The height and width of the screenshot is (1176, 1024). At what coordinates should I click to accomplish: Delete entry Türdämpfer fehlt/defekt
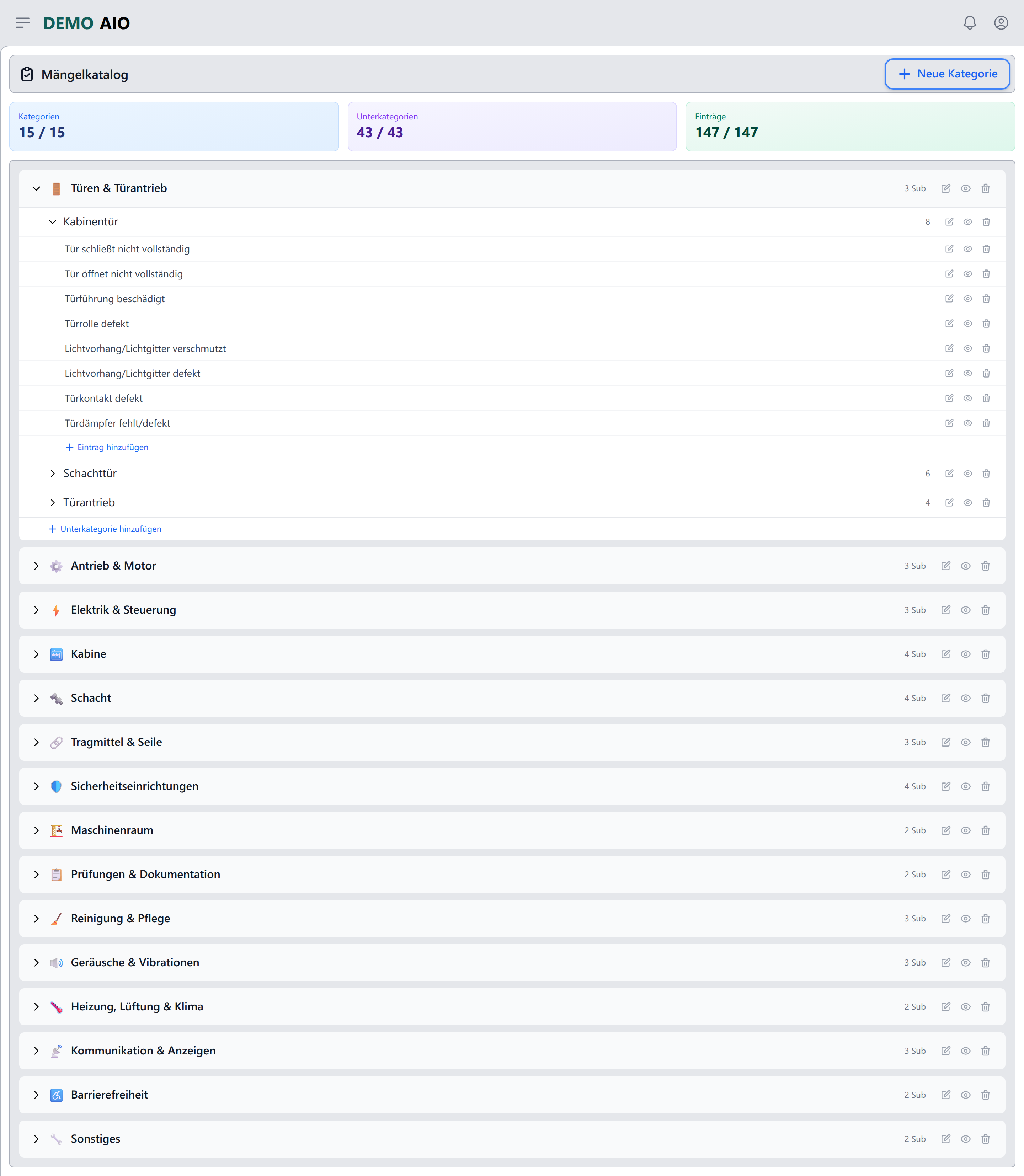[986, 423]
